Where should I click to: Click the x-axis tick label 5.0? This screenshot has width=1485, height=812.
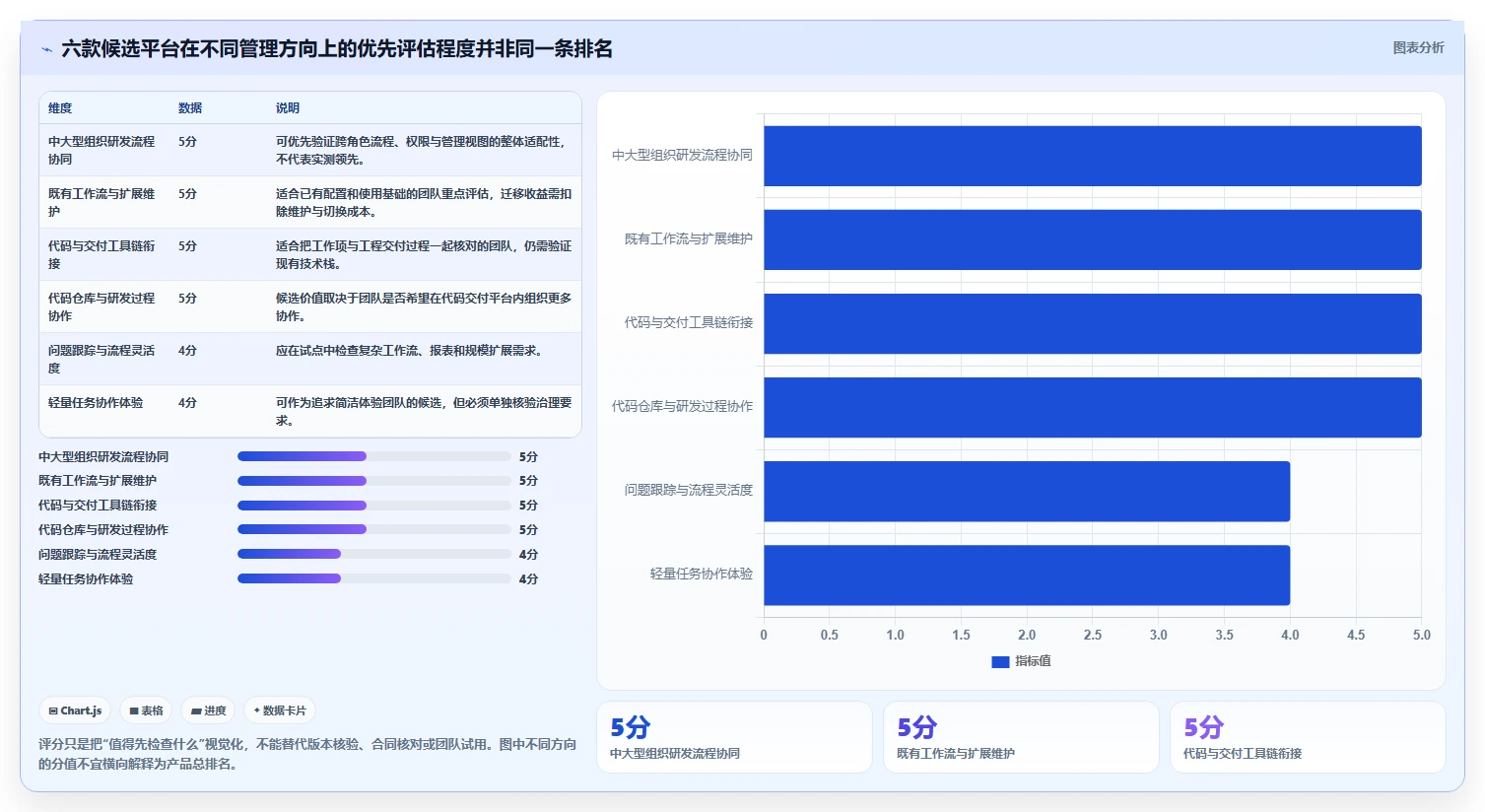point(1421,635)
